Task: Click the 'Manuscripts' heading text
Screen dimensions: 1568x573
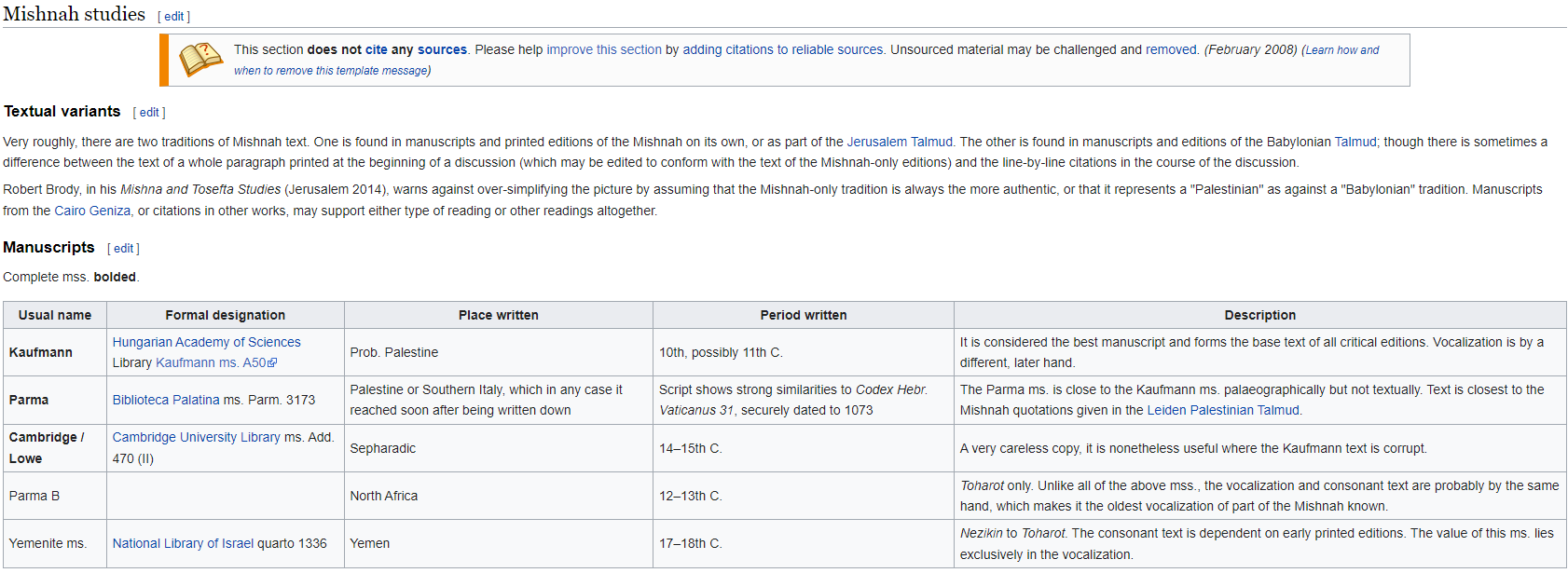Action: [48, 248]
